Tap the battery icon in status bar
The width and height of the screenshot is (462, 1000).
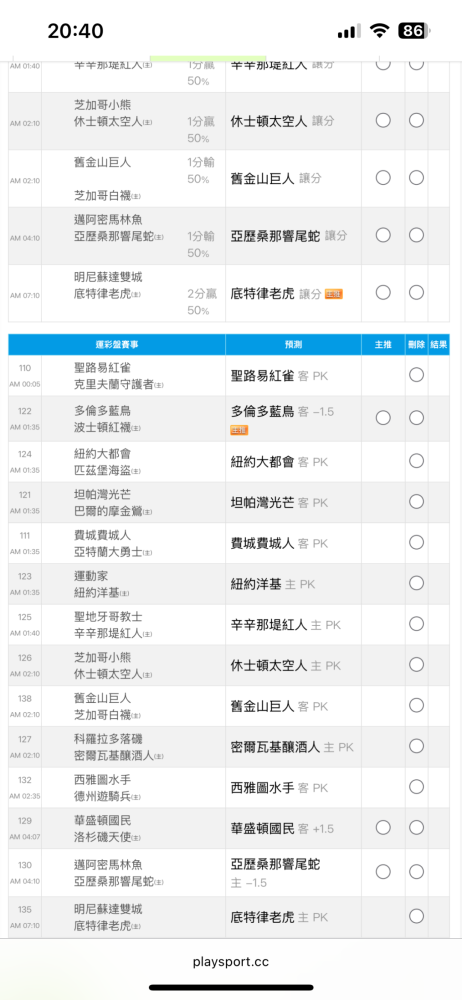point(415,31)
